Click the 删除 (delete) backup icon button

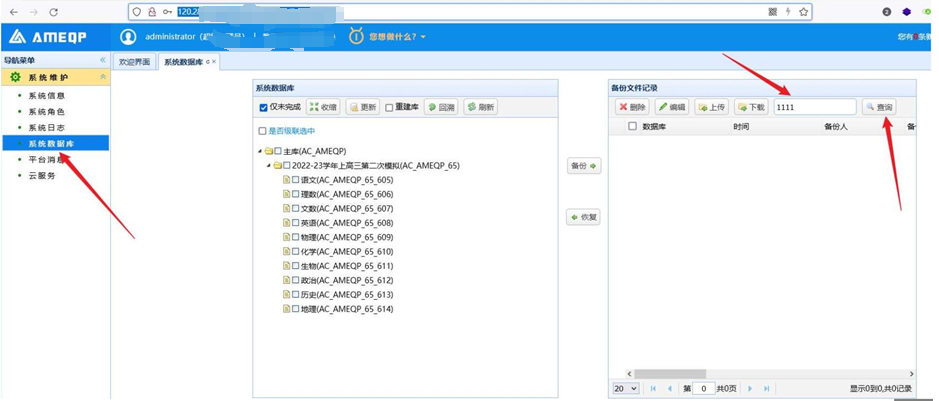coord(632,107)
